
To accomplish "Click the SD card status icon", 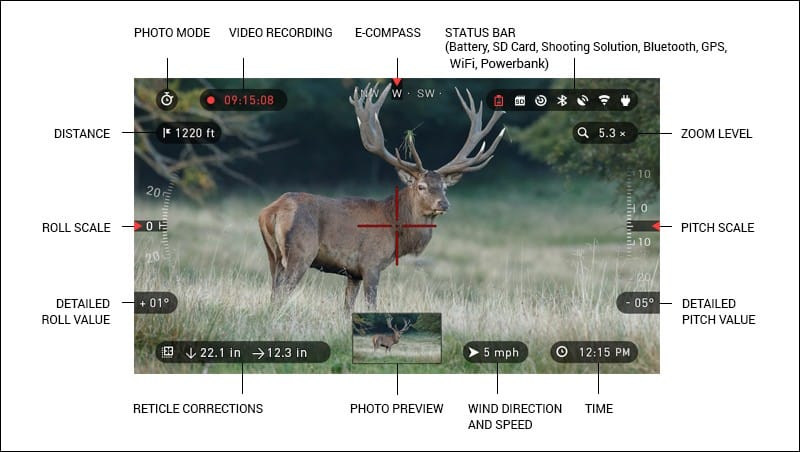I will click(520, 100).
